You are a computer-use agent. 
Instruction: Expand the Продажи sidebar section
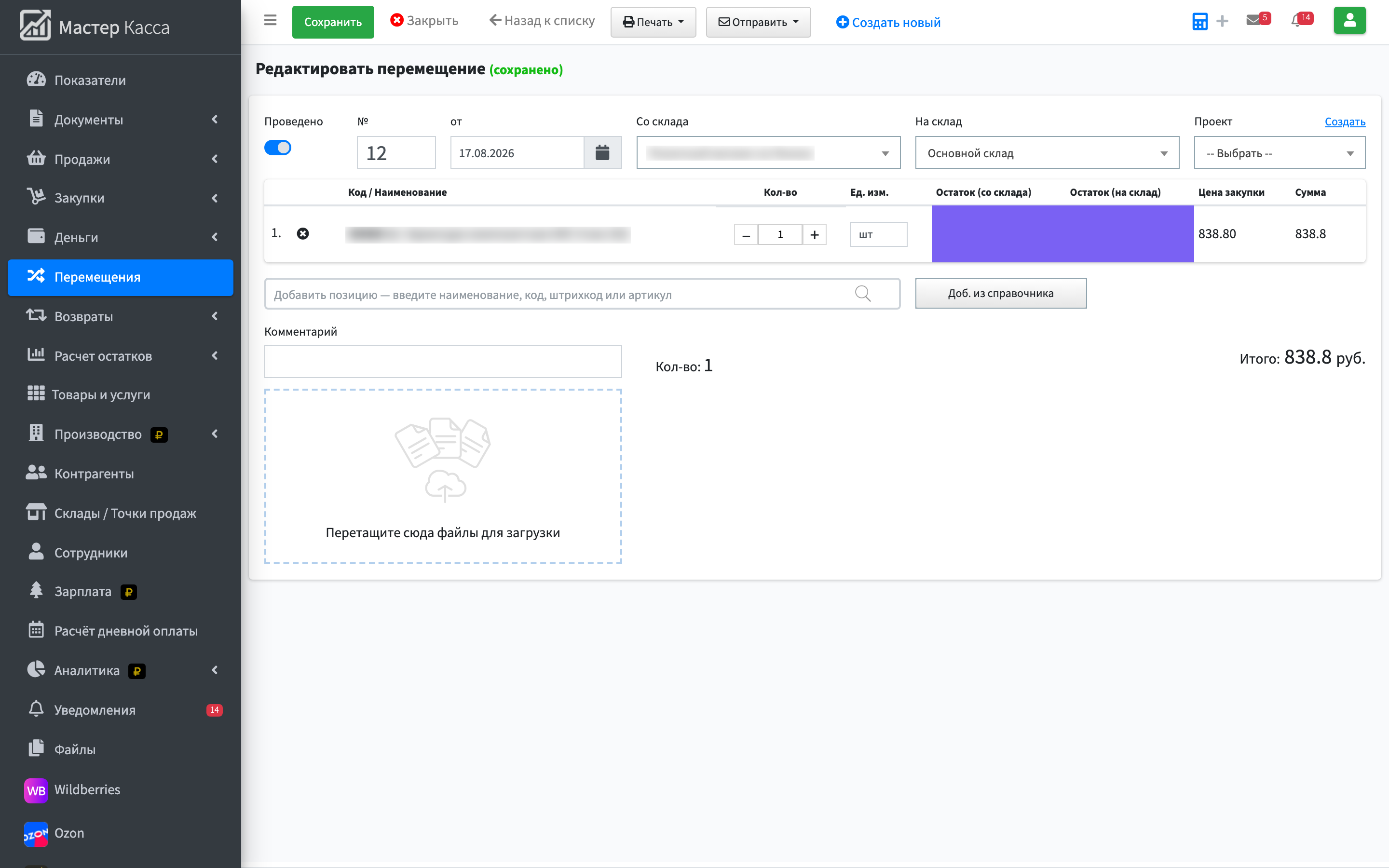click(121, 159)
